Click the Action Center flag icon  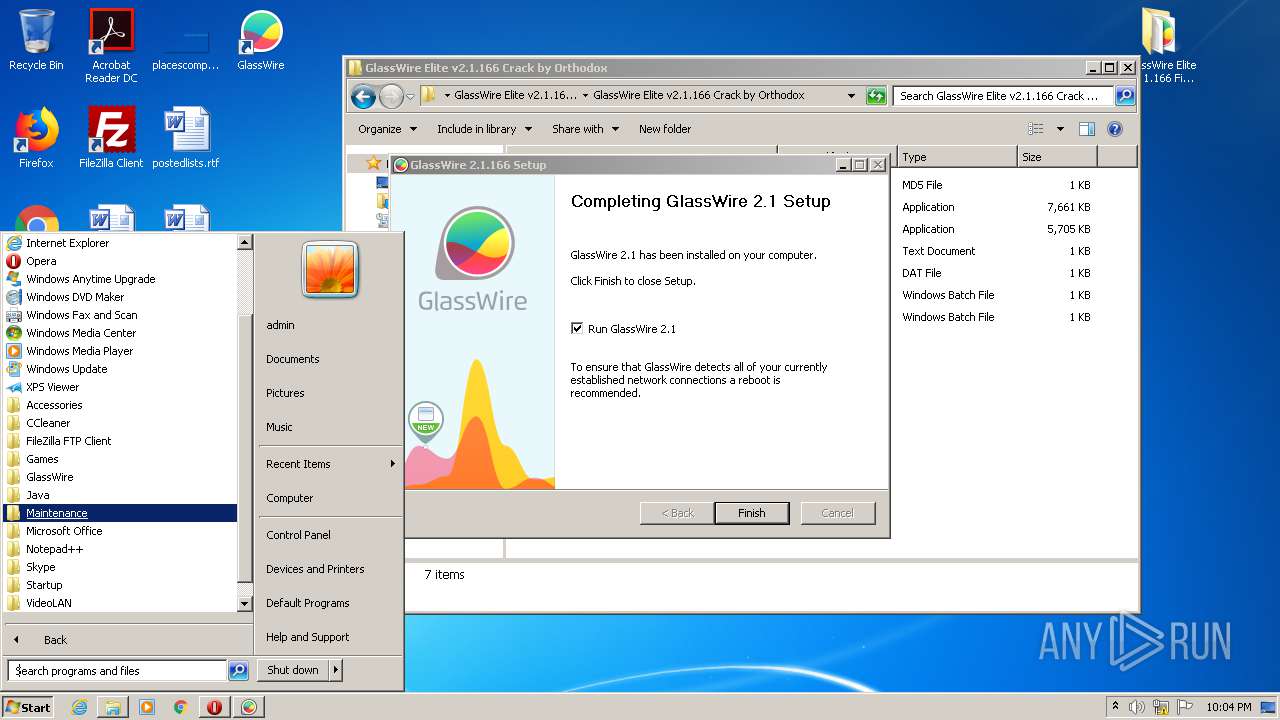point(1185,707)
